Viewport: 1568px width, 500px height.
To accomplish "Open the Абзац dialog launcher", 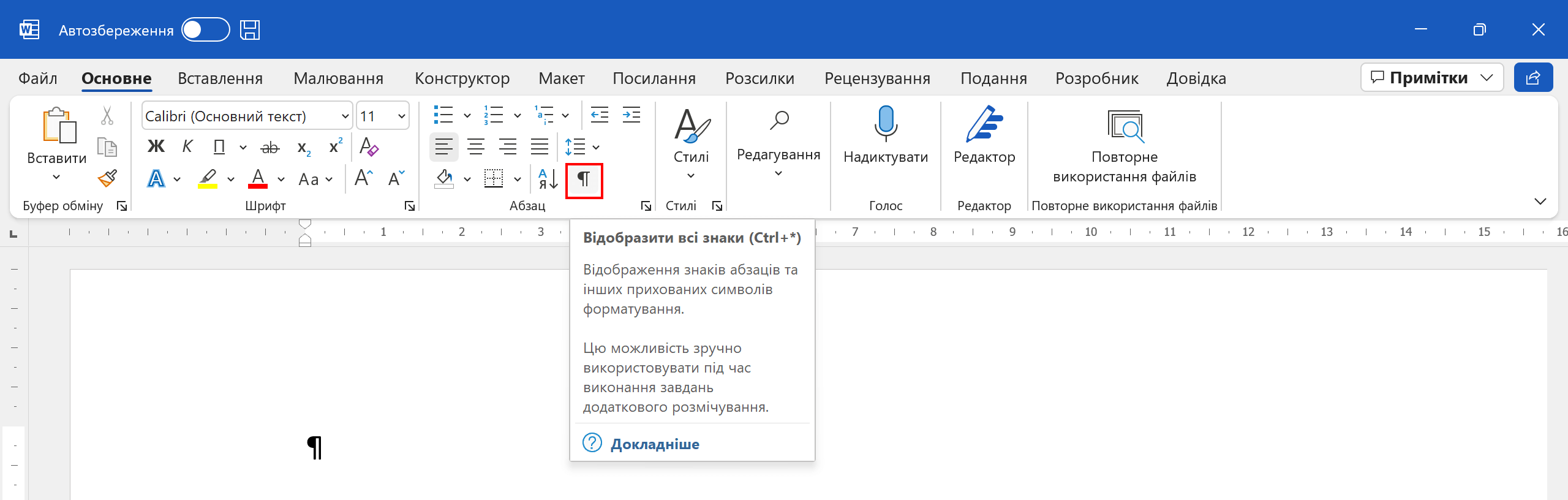I will (646, 206).
